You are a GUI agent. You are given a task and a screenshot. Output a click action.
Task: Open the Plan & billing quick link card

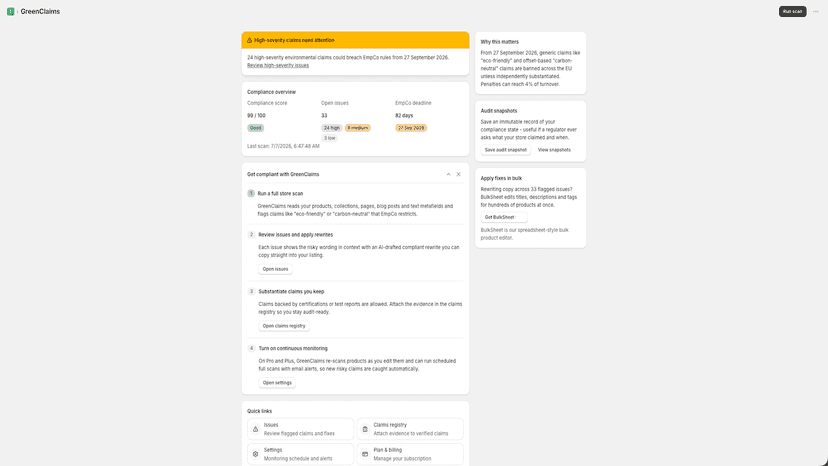pos(410,454)
